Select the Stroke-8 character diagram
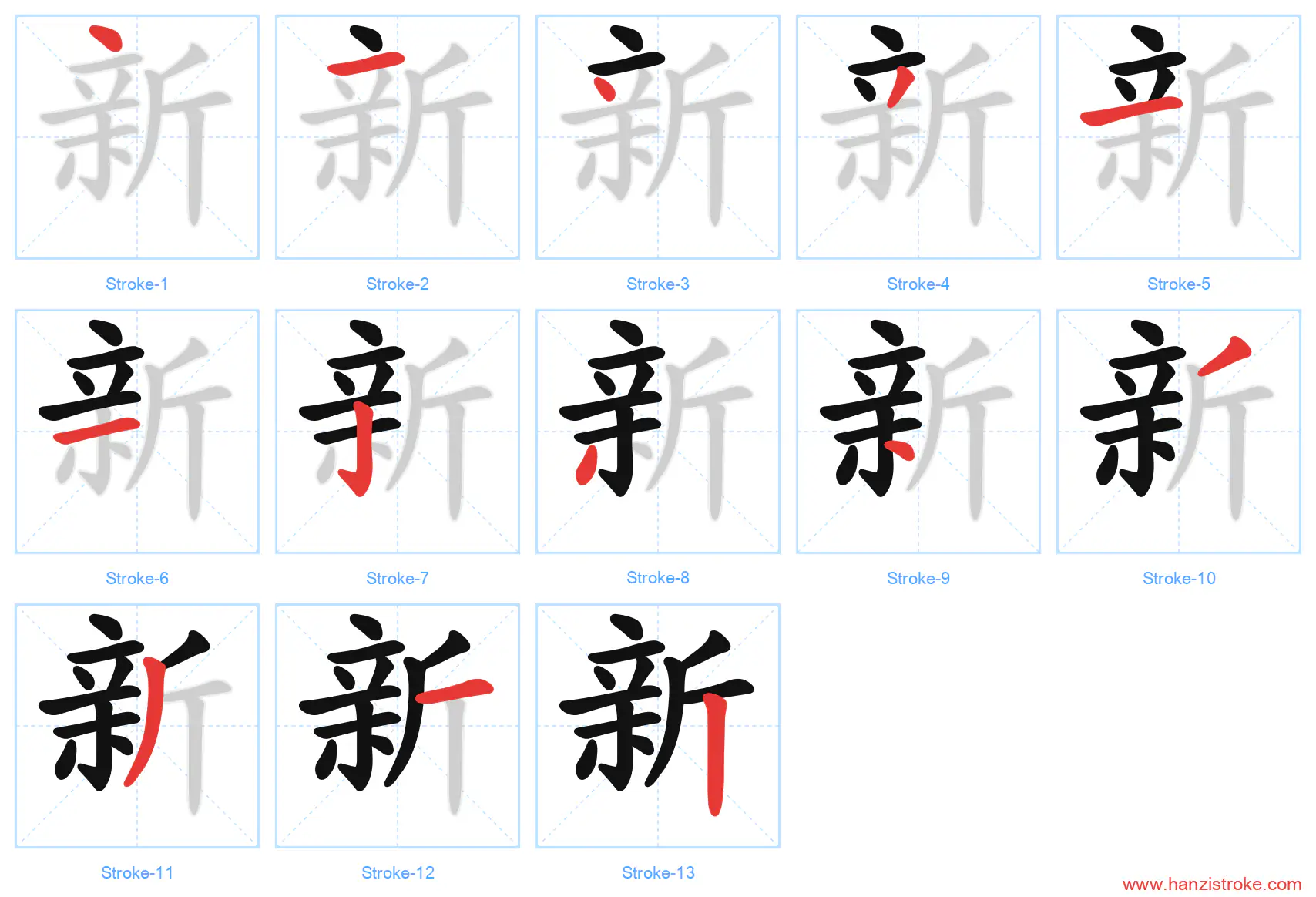Image resolution: width=1316 pixels, height=897 pixels. point(658,432)
